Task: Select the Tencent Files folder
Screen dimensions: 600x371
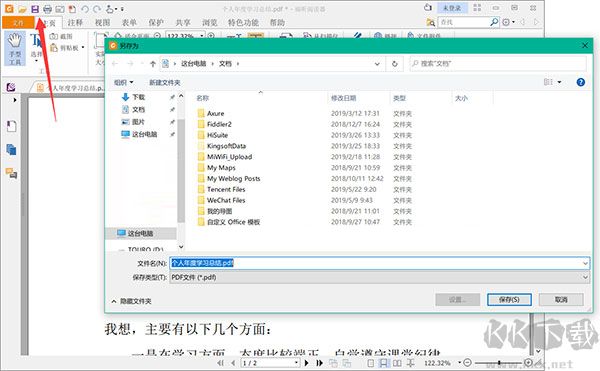Action: (x=226, y=189)
